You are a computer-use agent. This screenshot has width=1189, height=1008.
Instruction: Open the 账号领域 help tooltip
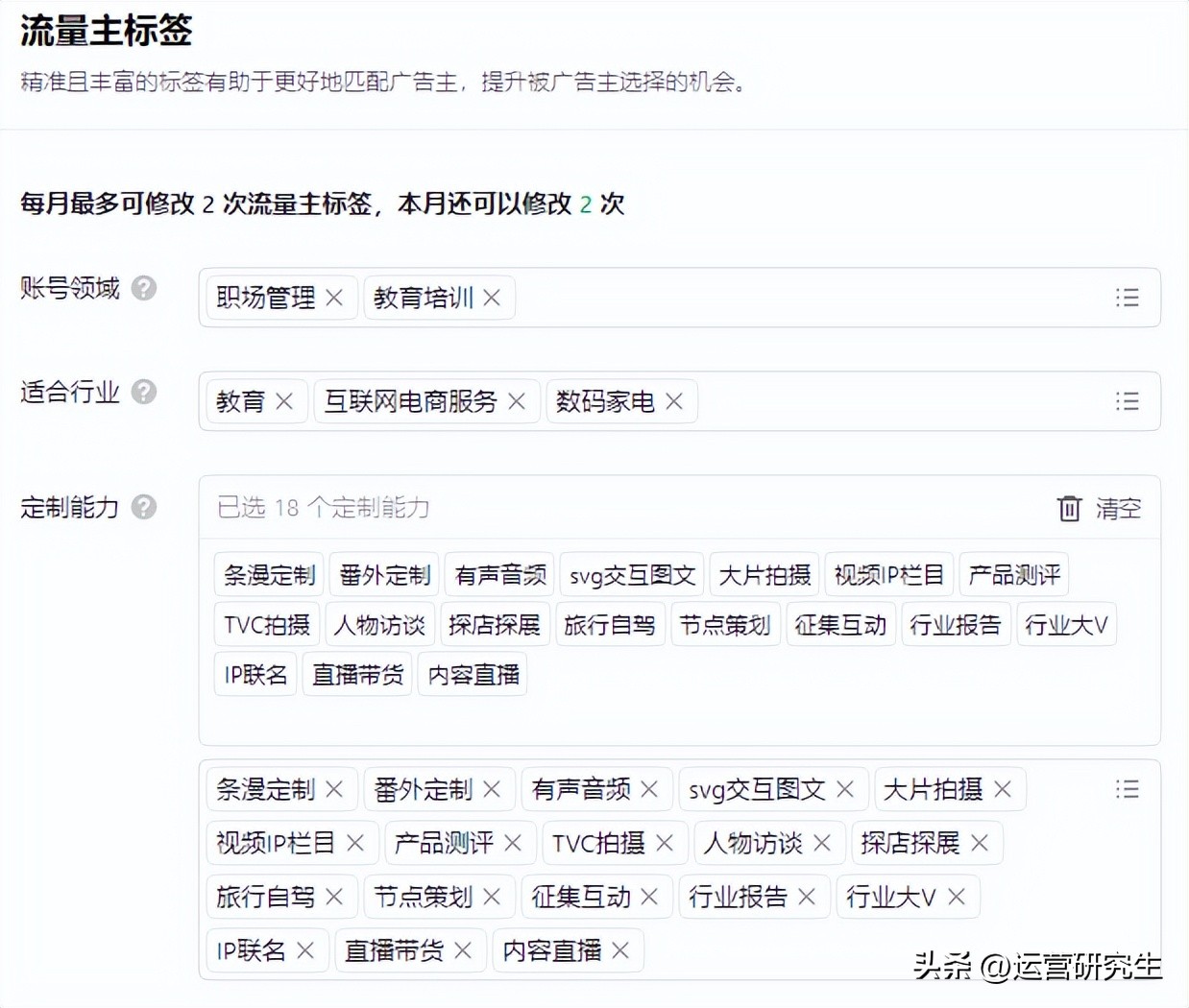pyautogui.click(x=142, y=288)
